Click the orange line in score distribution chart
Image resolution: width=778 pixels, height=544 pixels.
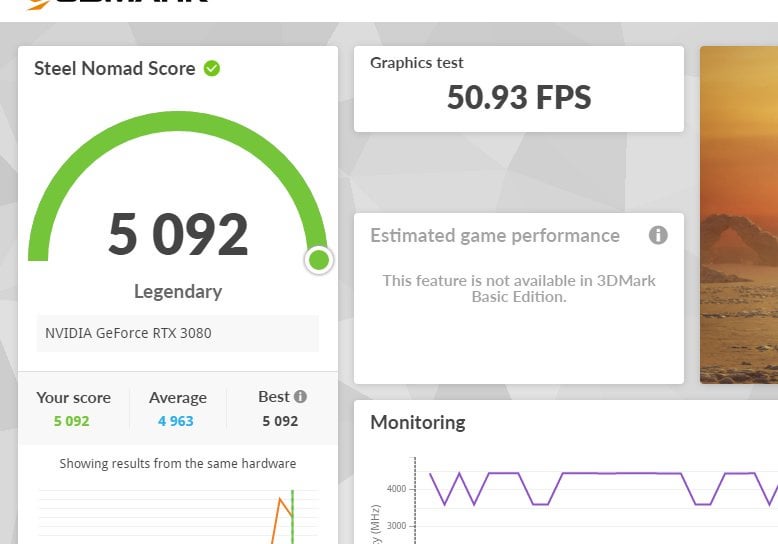click(280, 499)
